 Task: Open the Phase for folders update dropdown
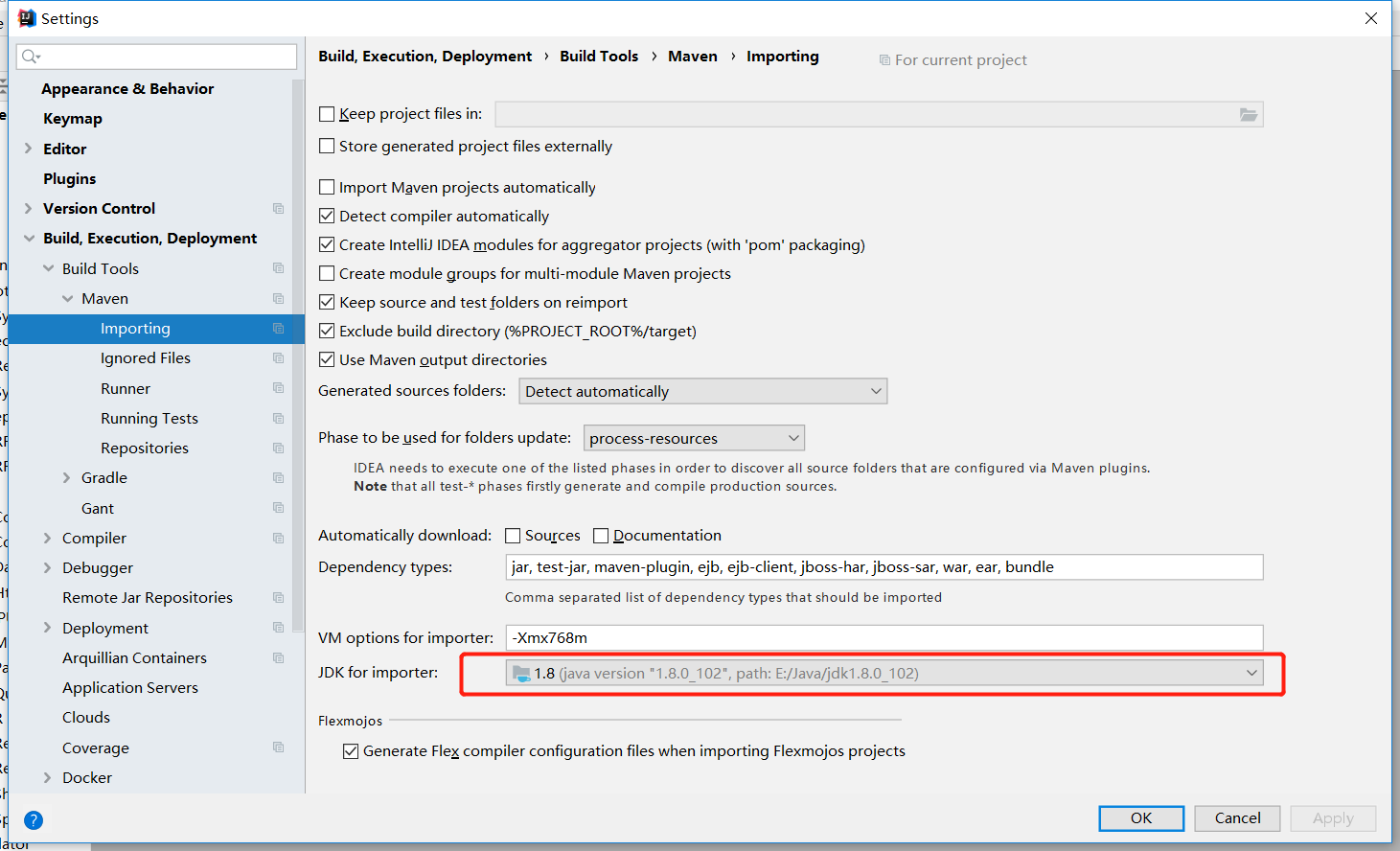point(694,438)
